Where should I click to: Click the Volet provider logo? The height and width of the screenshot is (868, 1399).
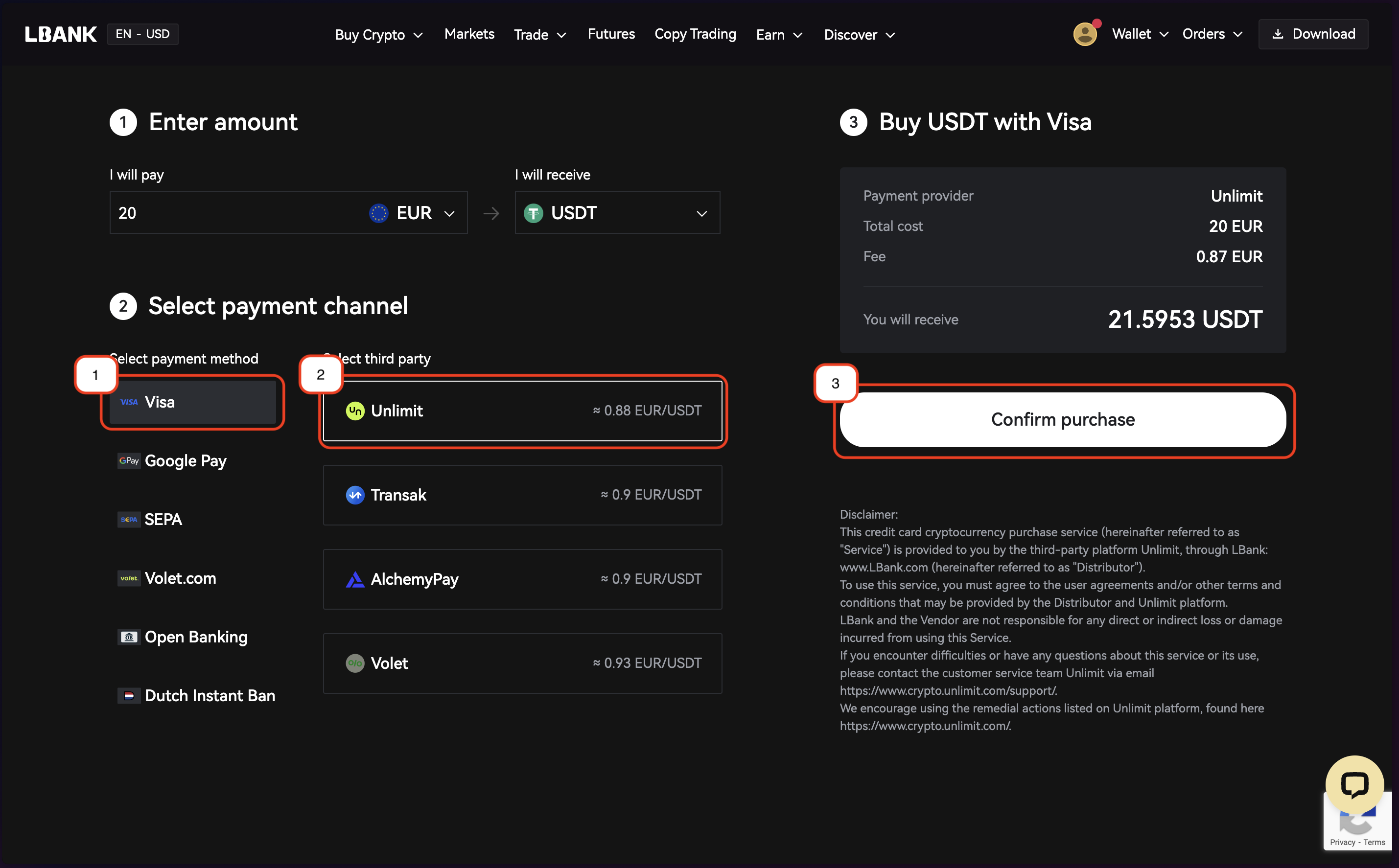[355, 663]
